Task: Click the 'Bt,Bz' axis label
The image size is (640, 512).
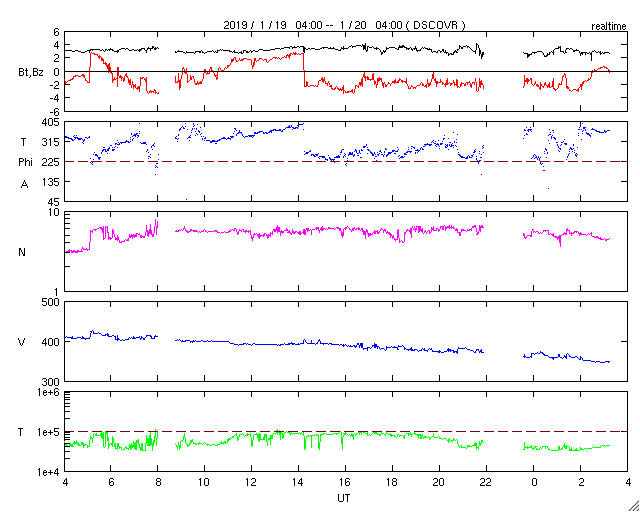Action: pyautogui.click(x=31, y=74)
